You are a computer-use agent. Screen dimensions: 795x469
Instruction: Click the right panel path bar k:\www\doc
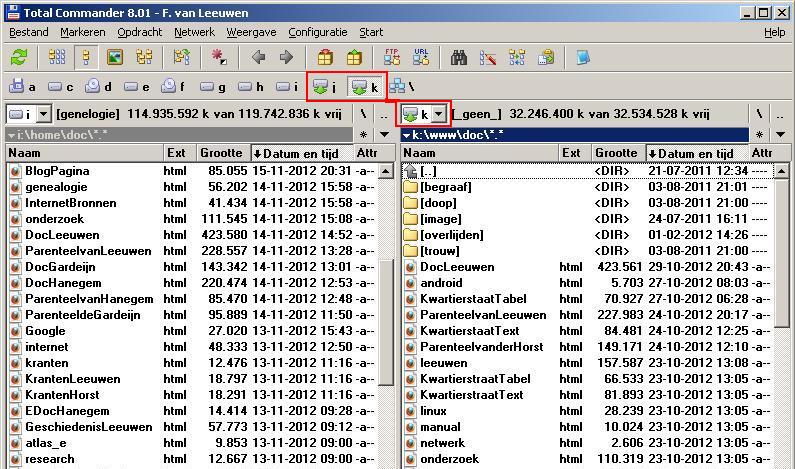coord(574,134)
